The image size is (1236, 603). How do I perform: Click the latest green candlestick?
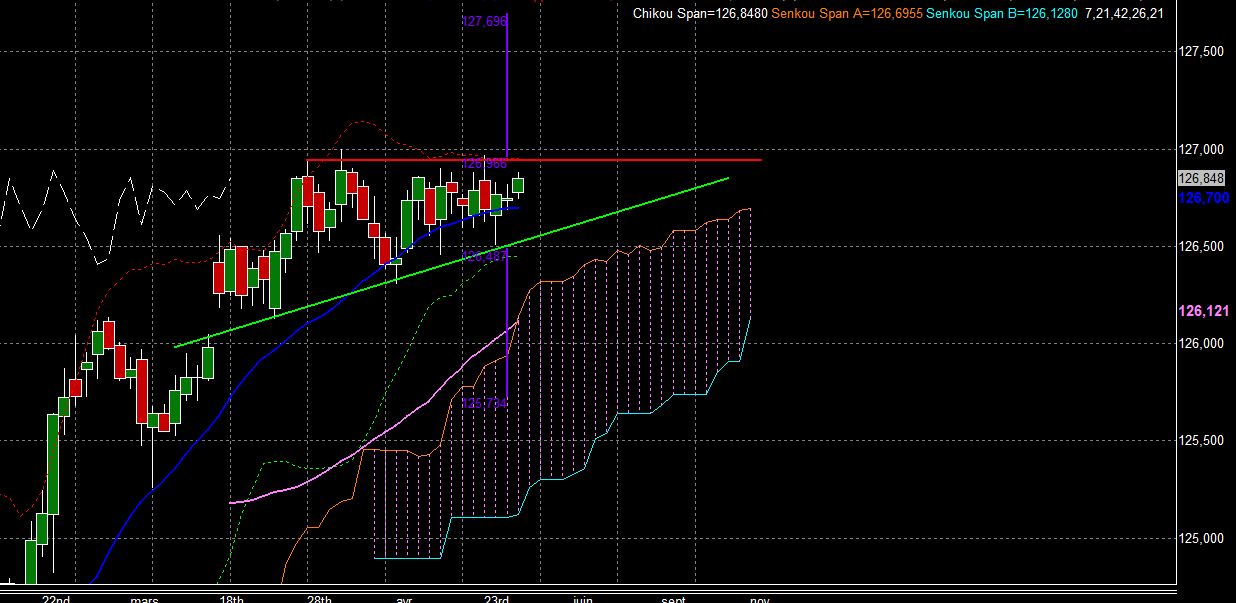(519, 184)
